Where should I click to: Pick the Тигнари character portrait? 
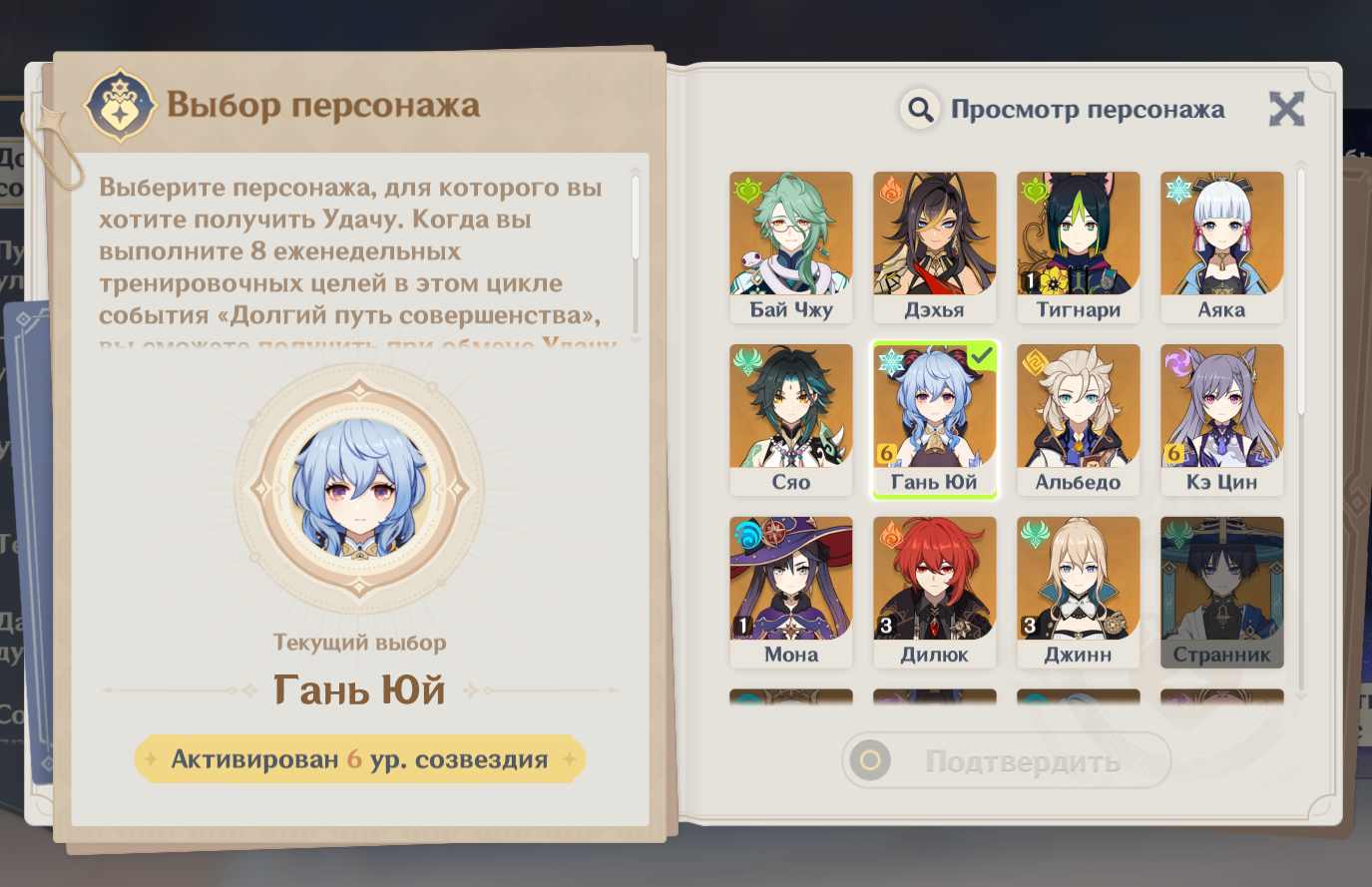point(1079,247)
